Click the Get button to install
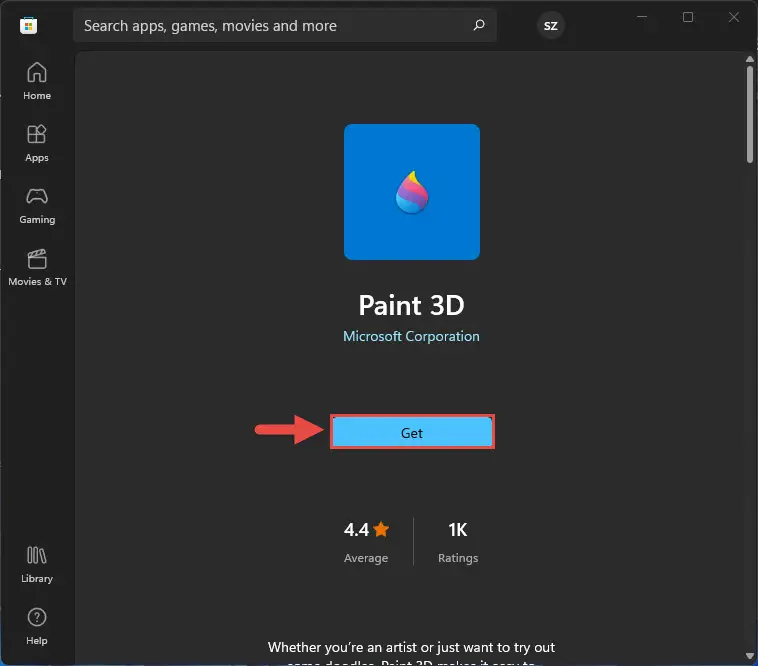This screenshot has height=666, width=758. pos(412,432)
